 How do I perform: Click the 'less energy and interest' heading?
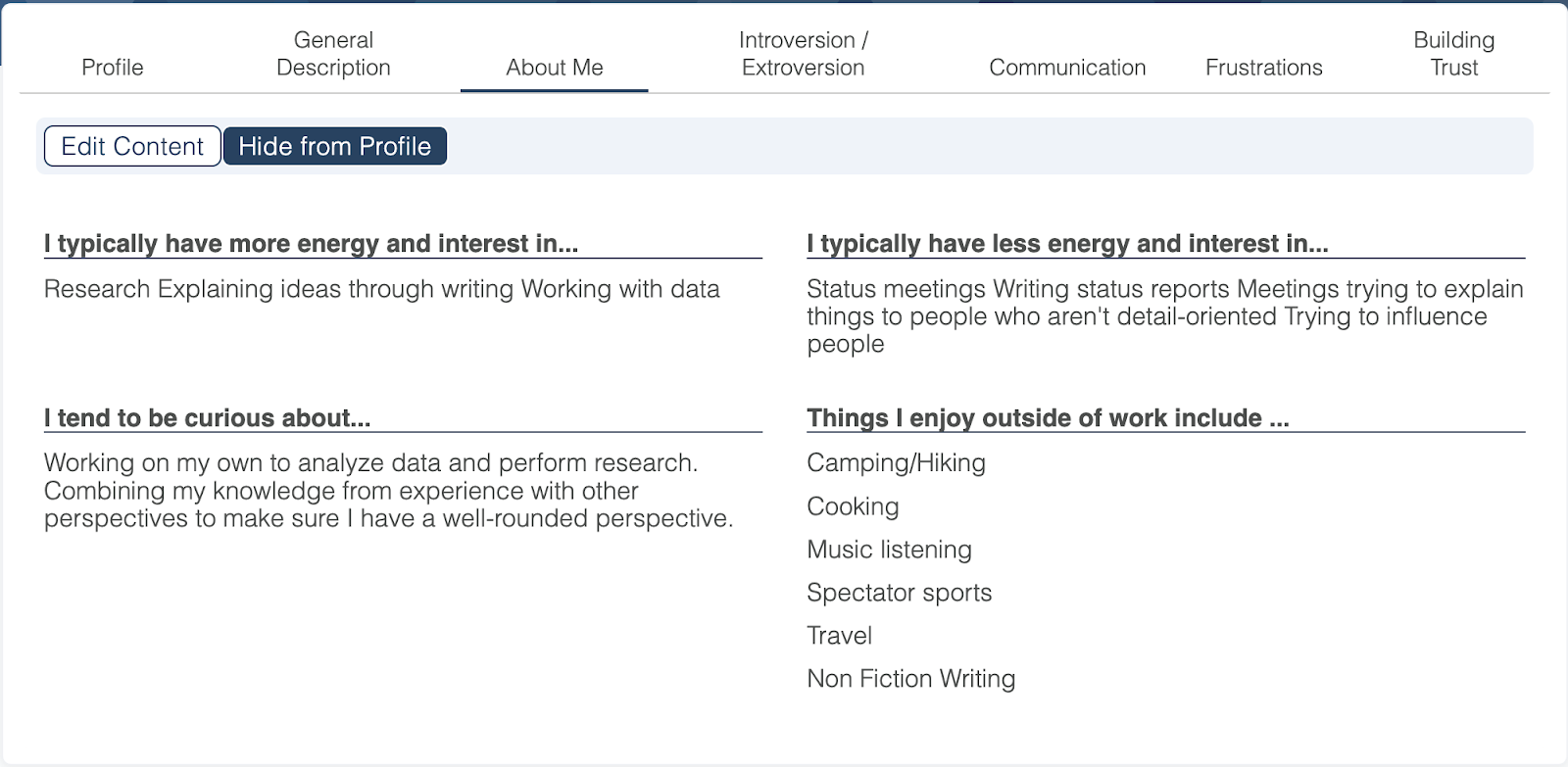click(x=1067, y=244)
